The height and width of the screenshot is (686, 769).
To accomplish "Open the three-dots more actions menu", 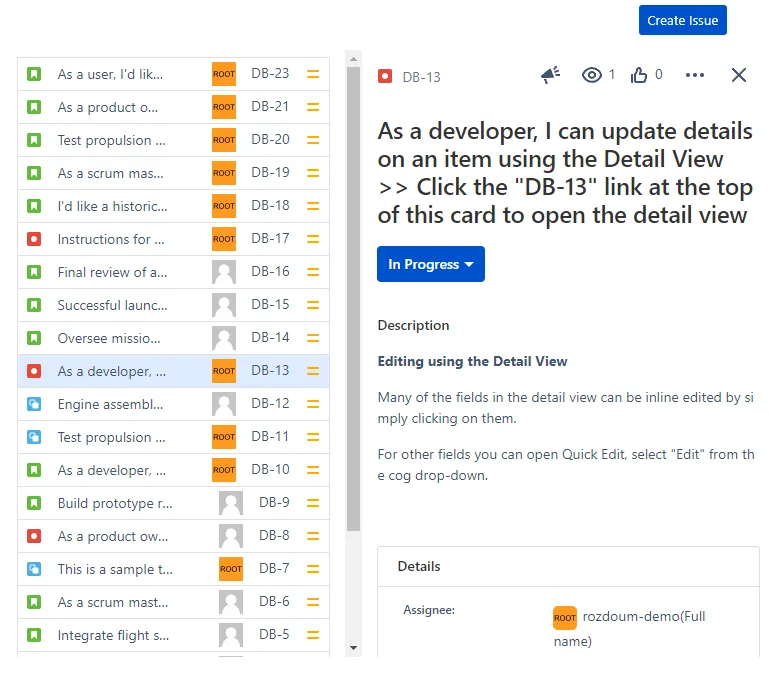I will coord(694,75).
